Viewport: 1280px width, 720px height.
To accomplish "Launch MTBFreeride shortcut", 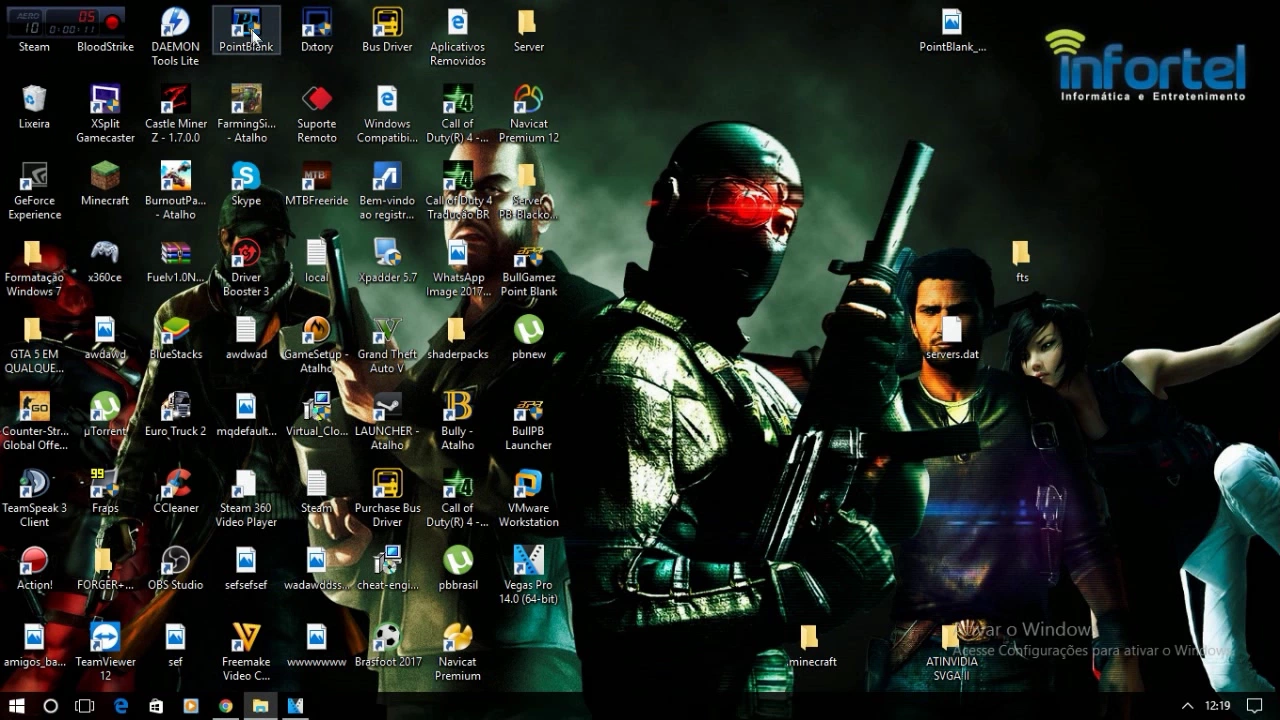I will 317,185.
